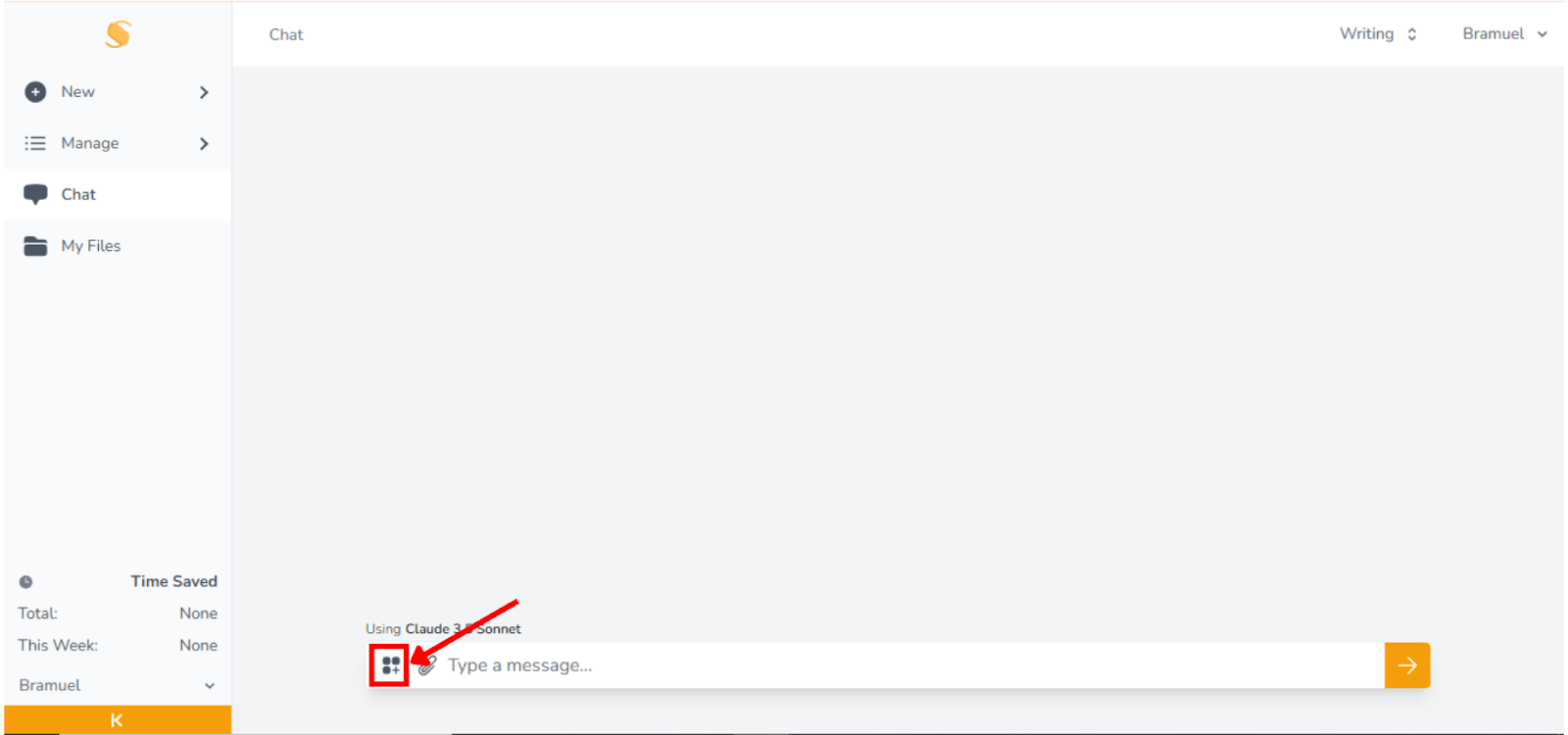Click the Chat header title
Viewport: 1568px width, 735px height.
[286, 34]
